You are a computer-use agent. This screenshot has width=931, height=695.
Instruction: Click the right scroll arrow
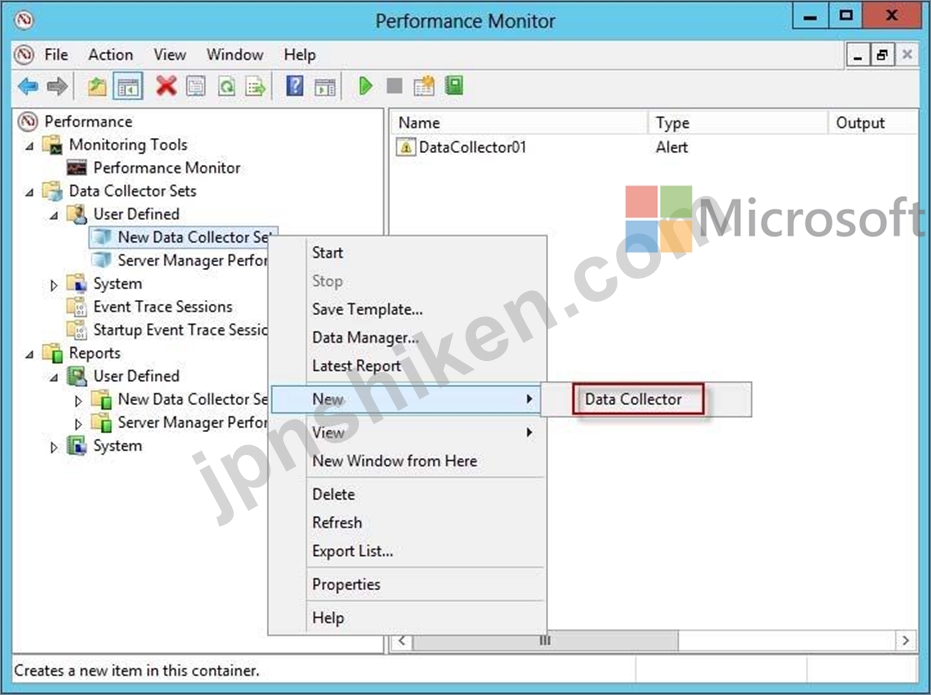click(905, 640)
